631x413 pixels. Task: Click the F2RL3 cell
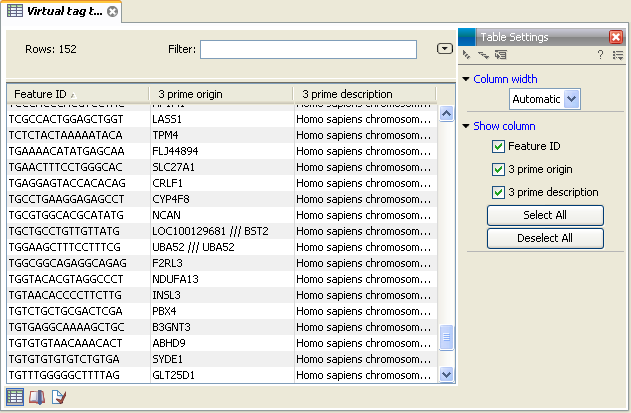click(x=222, y=263)
